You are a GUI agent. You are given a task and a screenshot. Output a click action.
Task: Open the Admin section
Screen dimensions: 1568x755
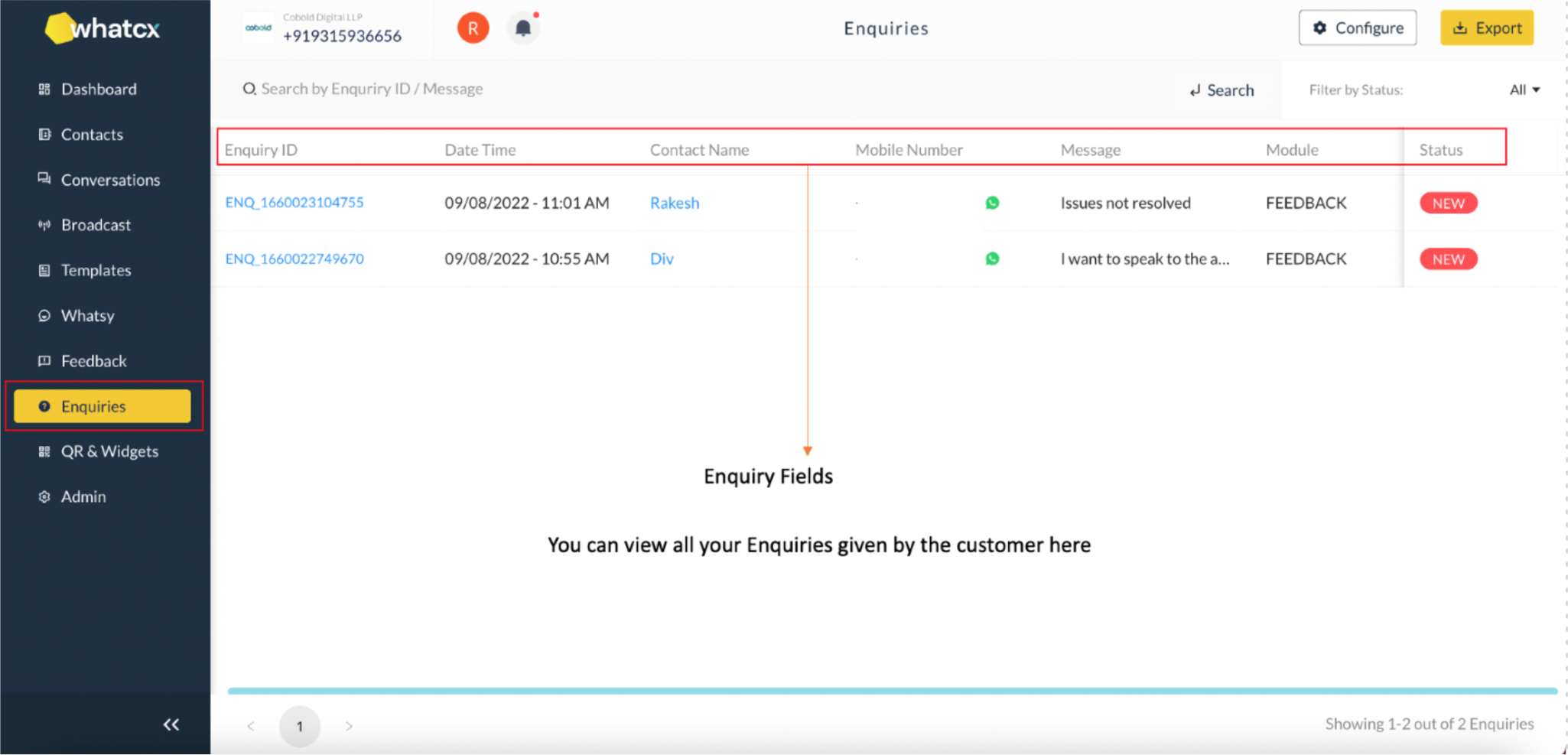point(83,496)
